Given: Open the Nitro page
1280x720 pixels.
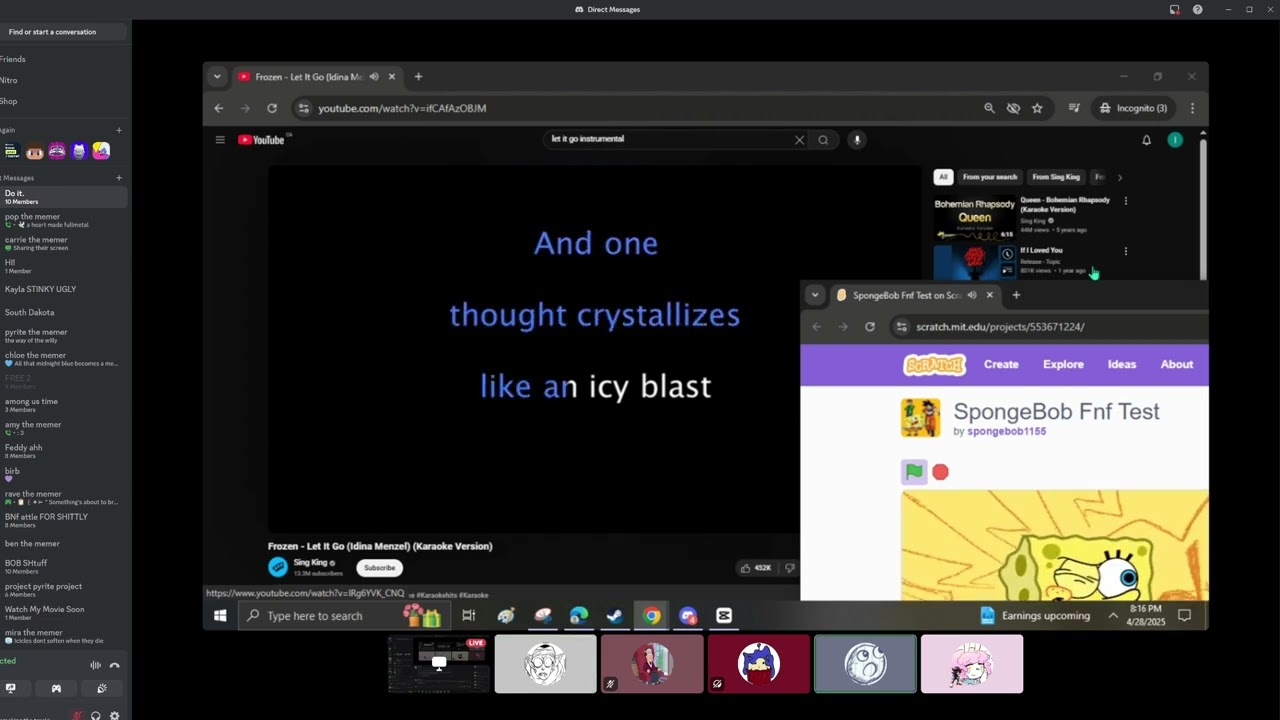Looking at the screenshot, I should point(9,80).
